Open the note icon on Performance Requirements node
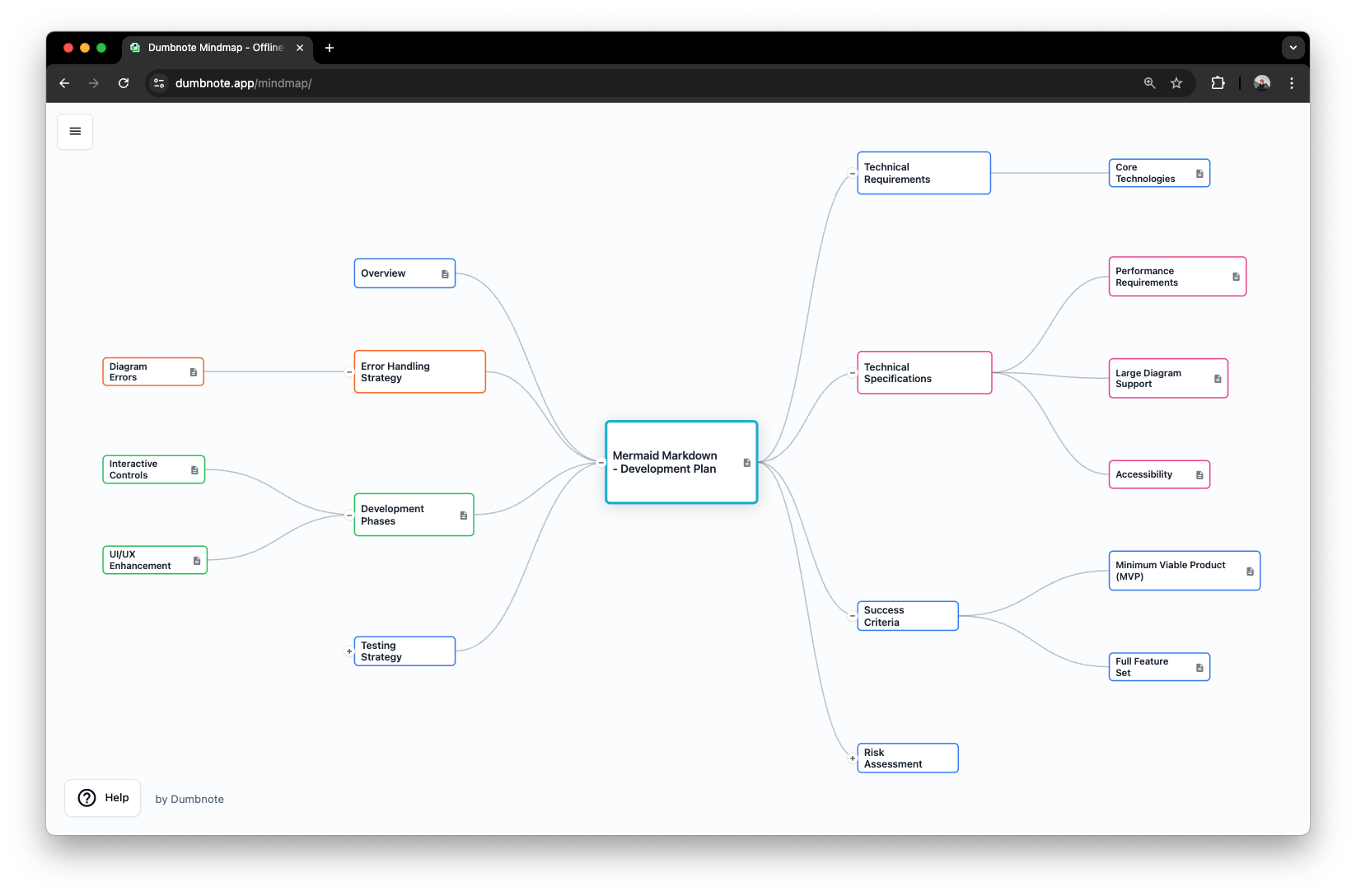Viewport: 1356px width, 896px height. 1236,276
